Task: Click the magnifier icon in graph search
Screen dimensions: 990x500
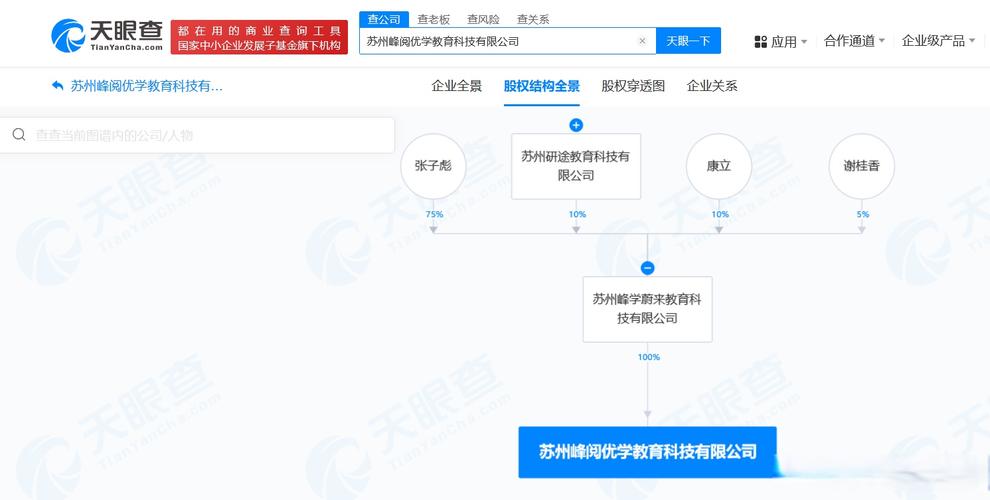Action: [19, 134]
